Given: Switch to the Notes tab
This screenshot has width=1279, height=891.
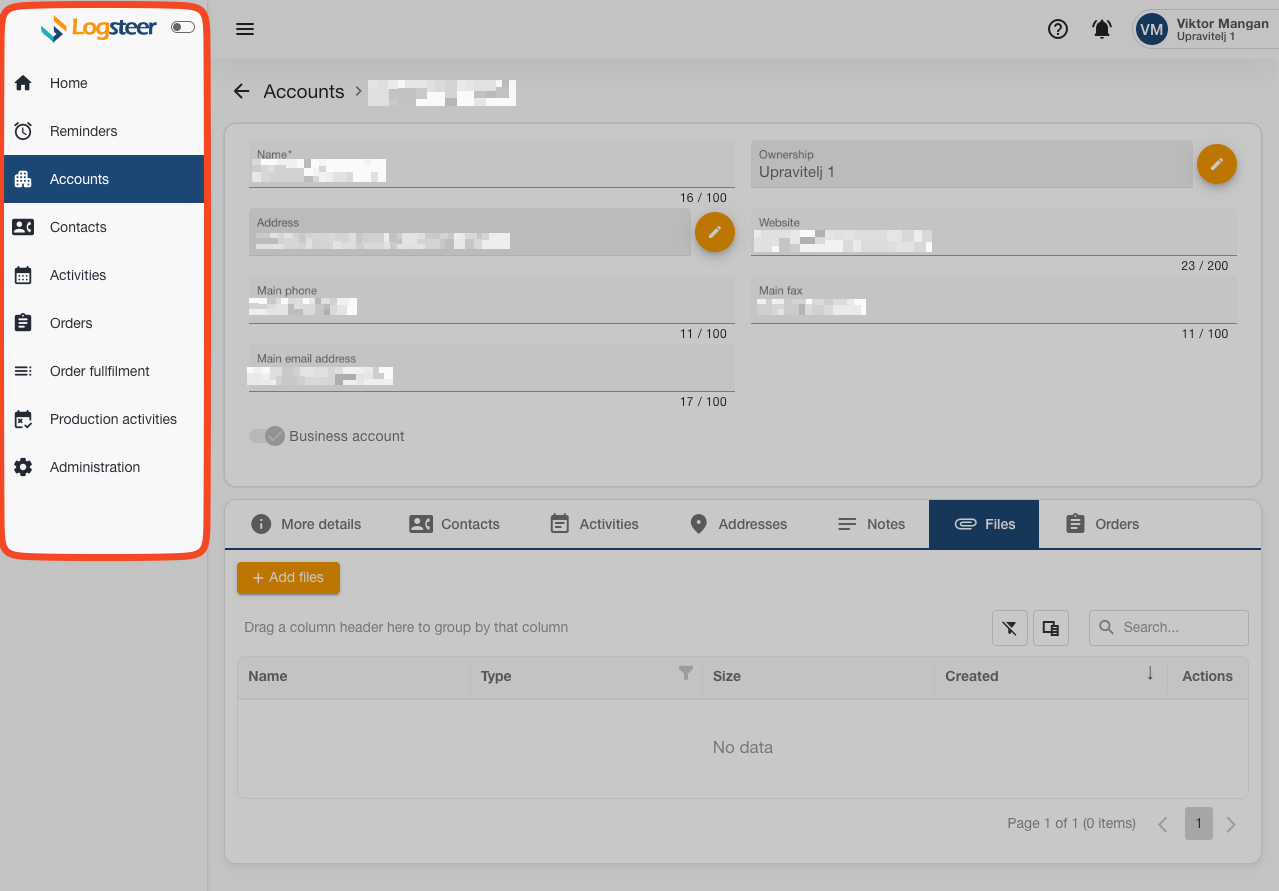Looking at the screenshot, I should pos(871,524).
